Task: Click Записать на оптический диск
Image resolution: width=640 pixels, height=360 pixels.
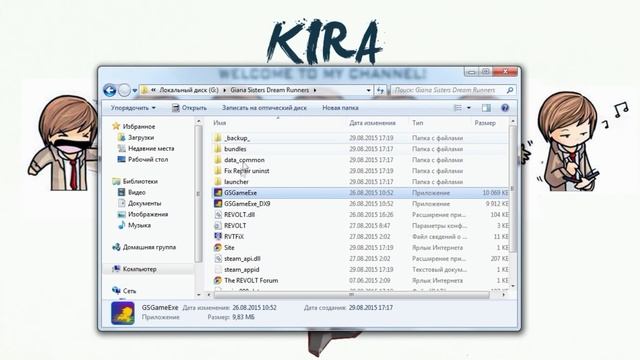Action: pyautogui.click(x=264, y=108)
